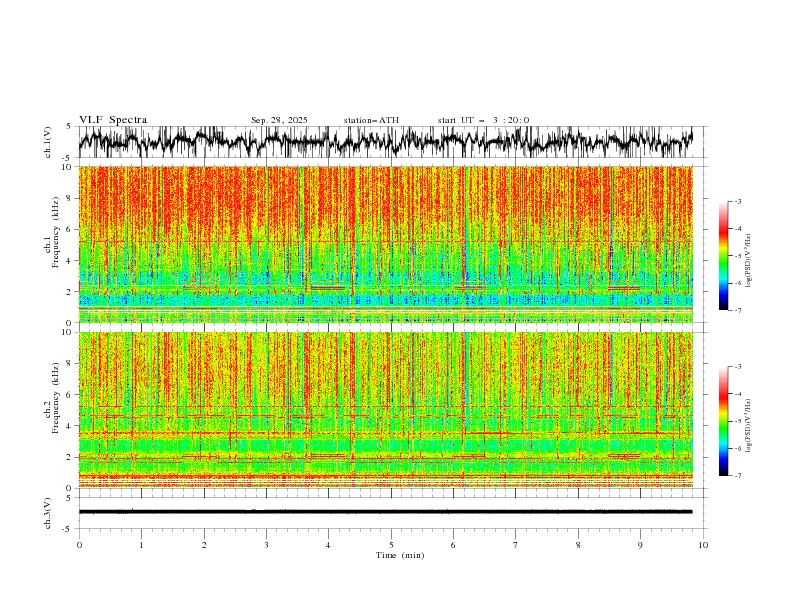Click the "VLF Spectra" plot title

(x=113, y=120)
